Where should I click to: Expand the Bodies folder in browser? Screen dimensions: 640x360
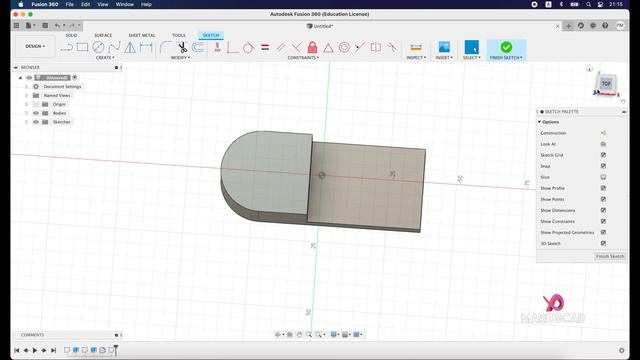click(27, 113)
